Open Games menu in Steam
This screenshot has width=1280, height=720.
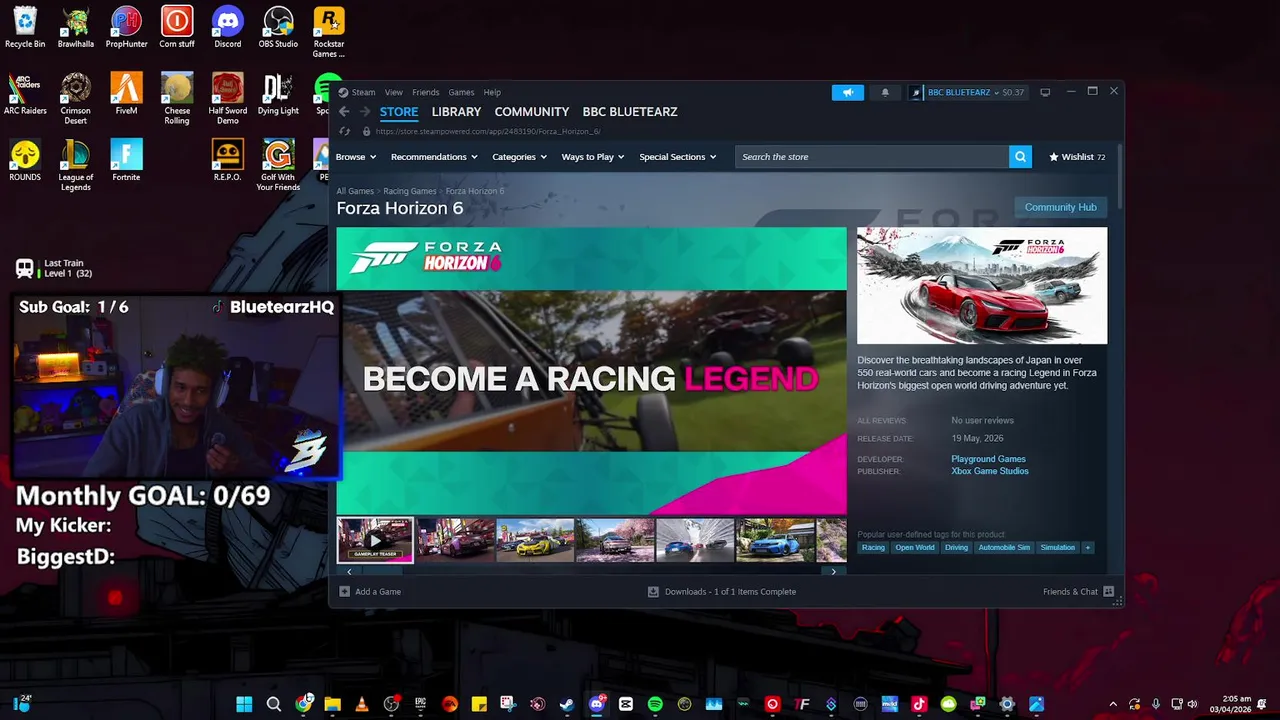pos(461,92)
